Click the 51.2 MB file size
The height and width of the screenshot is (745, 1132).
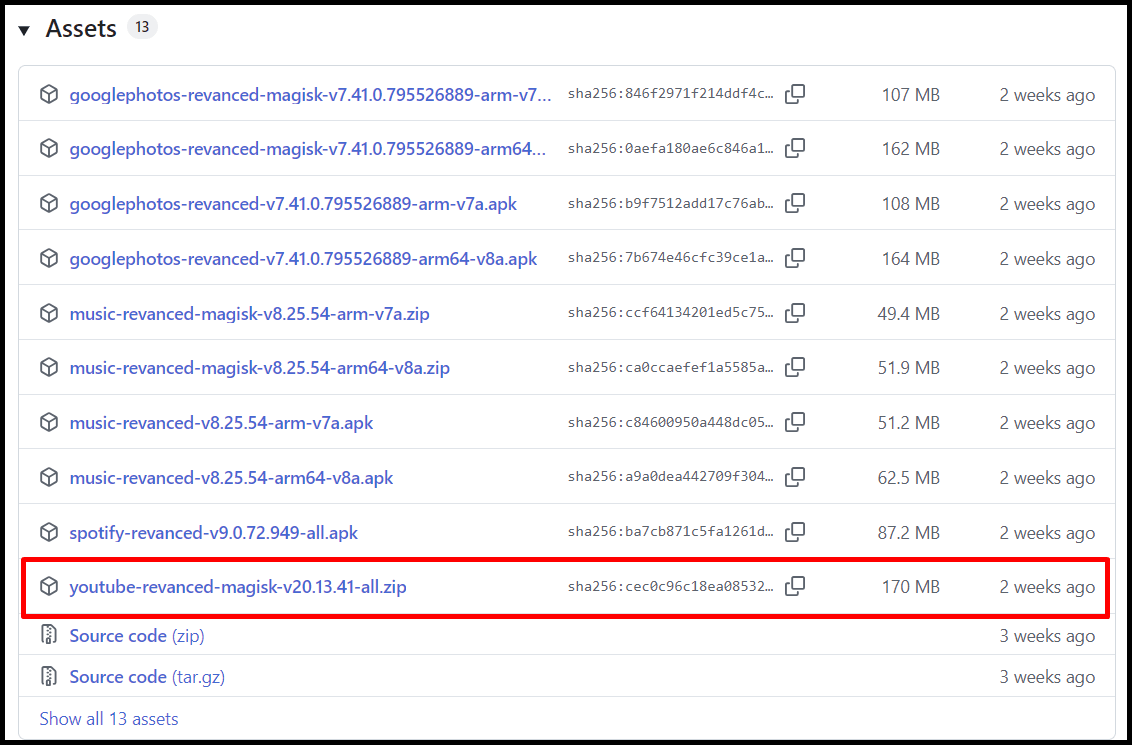(908, 422)
